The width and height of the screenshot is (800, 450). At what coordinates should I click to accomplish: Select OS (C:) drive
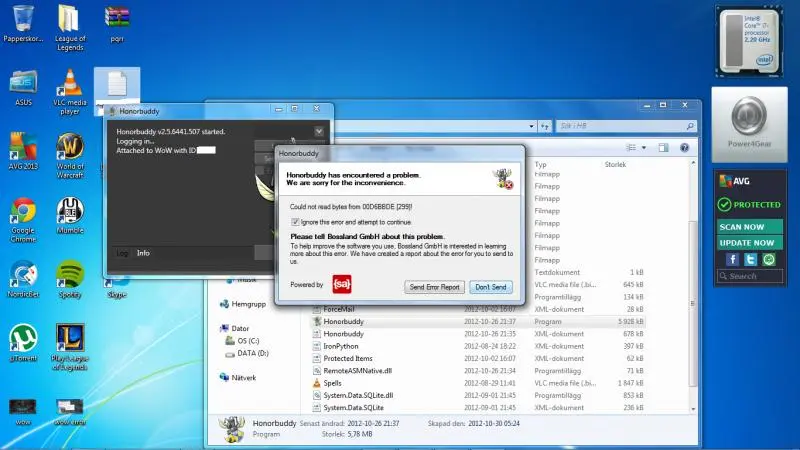pyautogui.click(x=248, y=341)
